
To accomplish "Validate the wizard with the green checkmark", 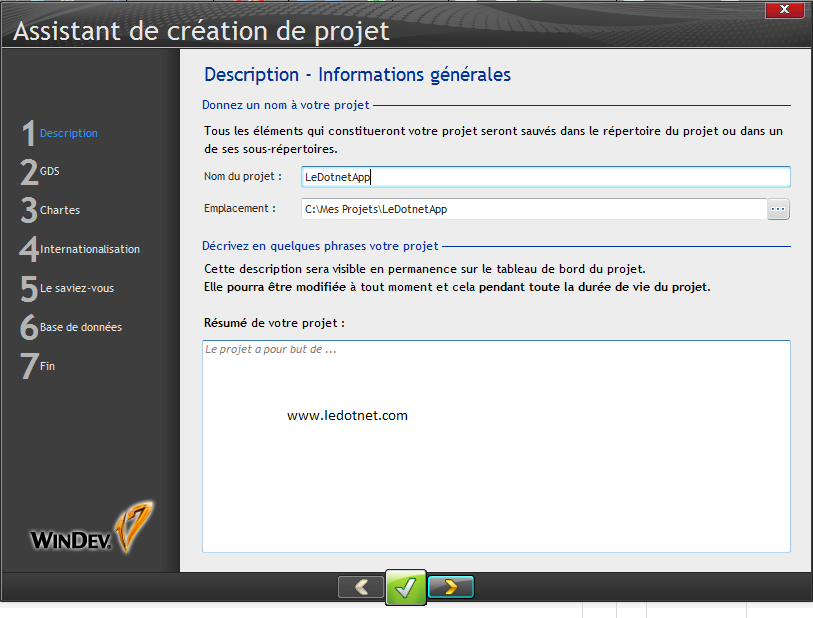I will coord(405,587).
